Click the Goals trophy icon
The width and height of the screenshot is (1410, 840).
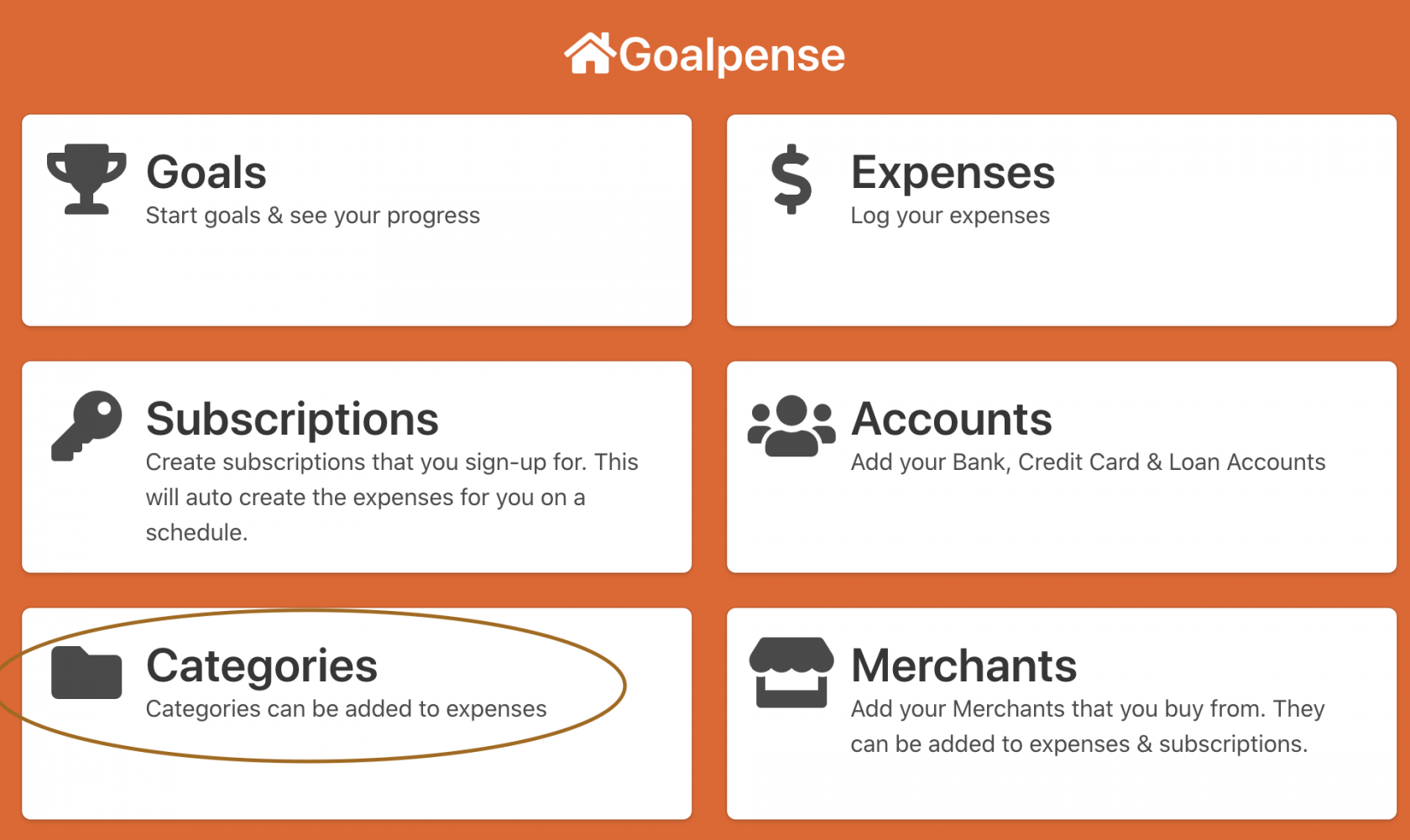point(86,179)
